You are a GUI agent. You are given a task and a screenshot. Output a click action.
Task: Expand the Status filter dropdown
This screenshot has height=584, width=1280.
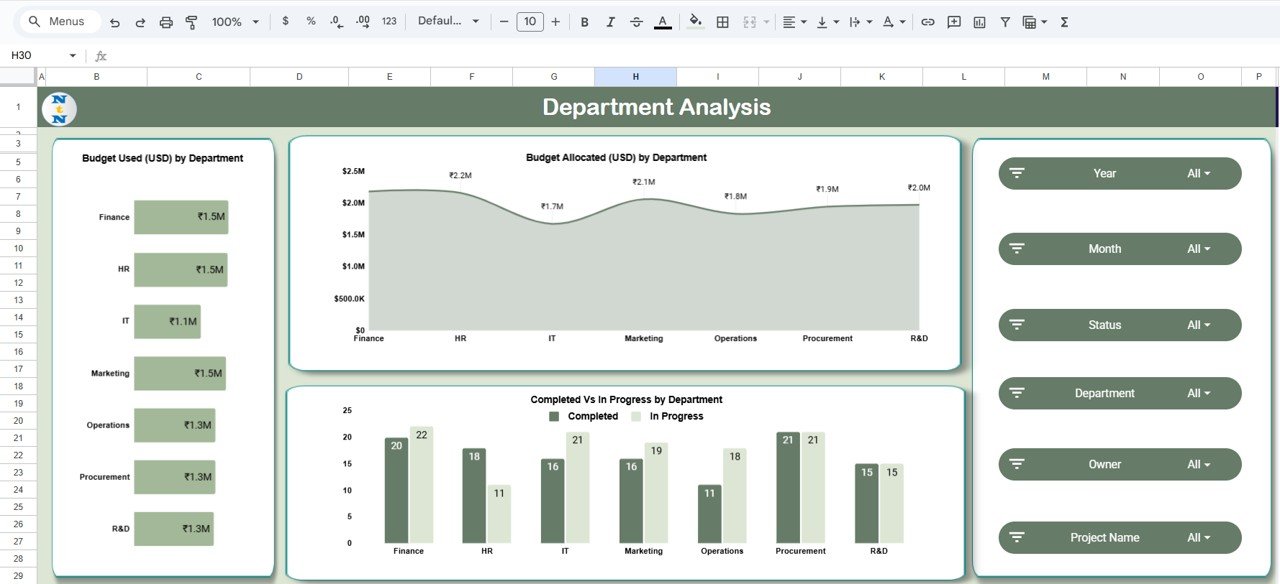[1198, 324]
